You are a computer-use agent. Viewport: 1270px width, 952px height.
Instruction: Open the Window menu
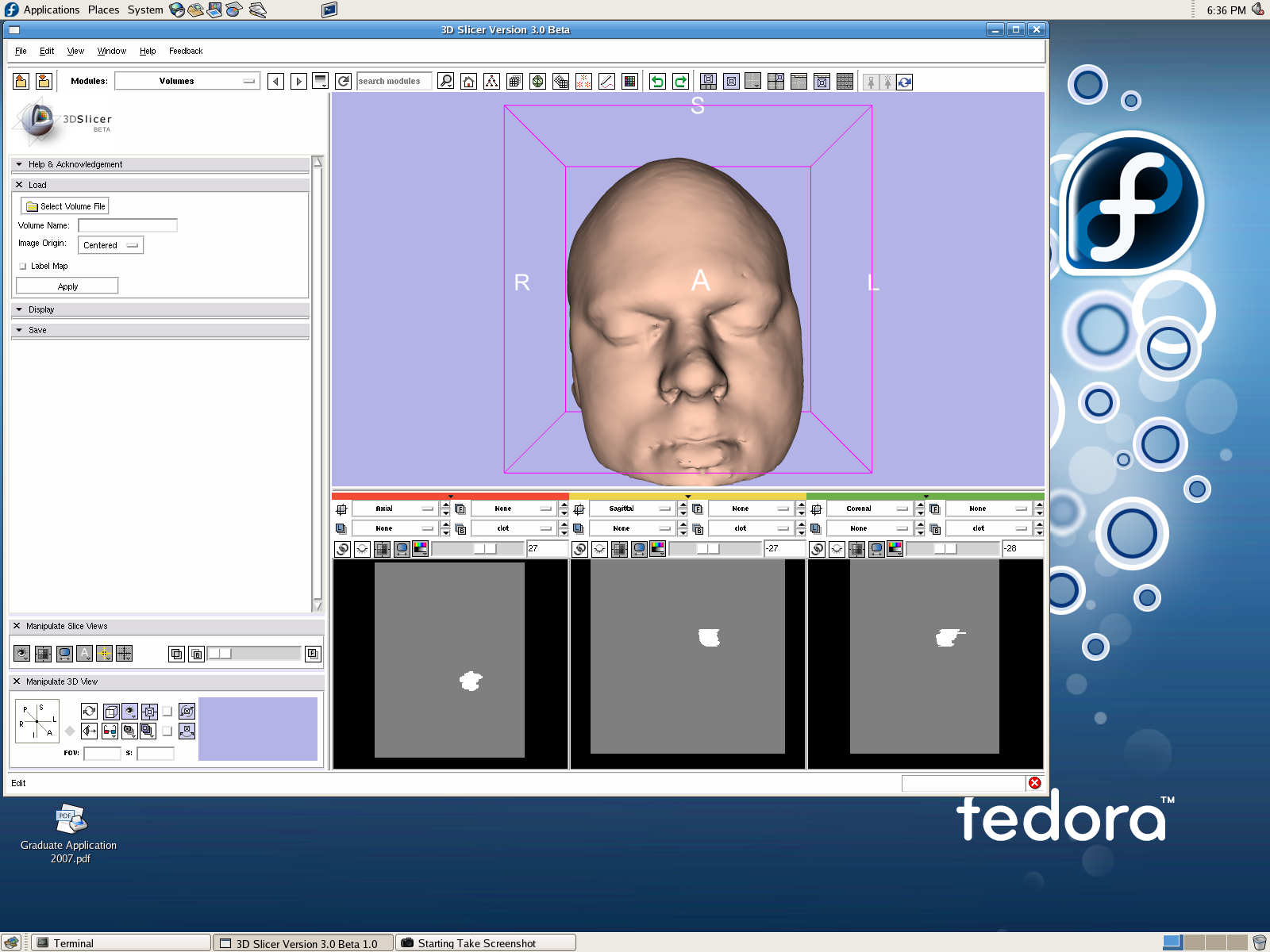111,51
